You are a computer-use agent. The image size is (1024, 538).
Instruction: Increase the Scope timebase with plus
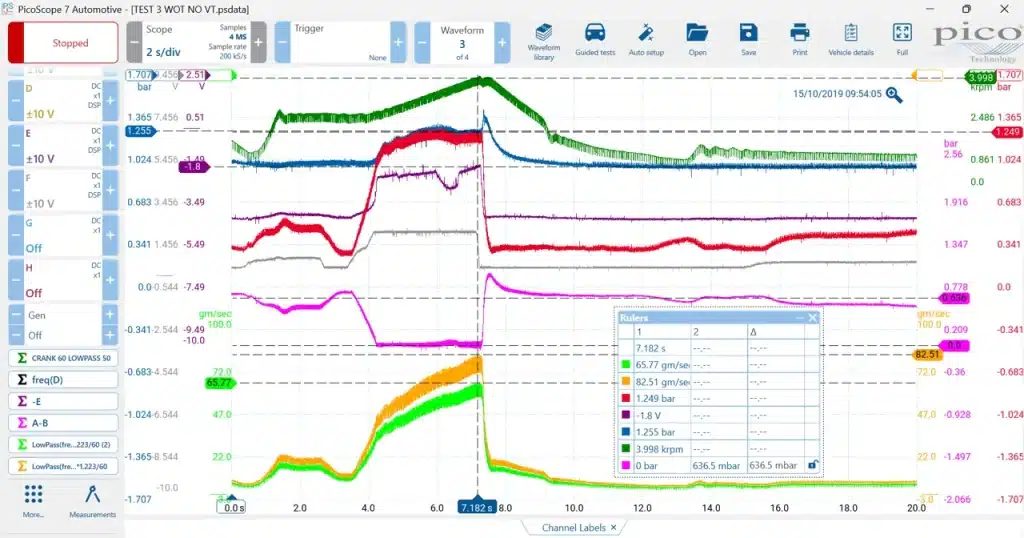tap(259, 42)
